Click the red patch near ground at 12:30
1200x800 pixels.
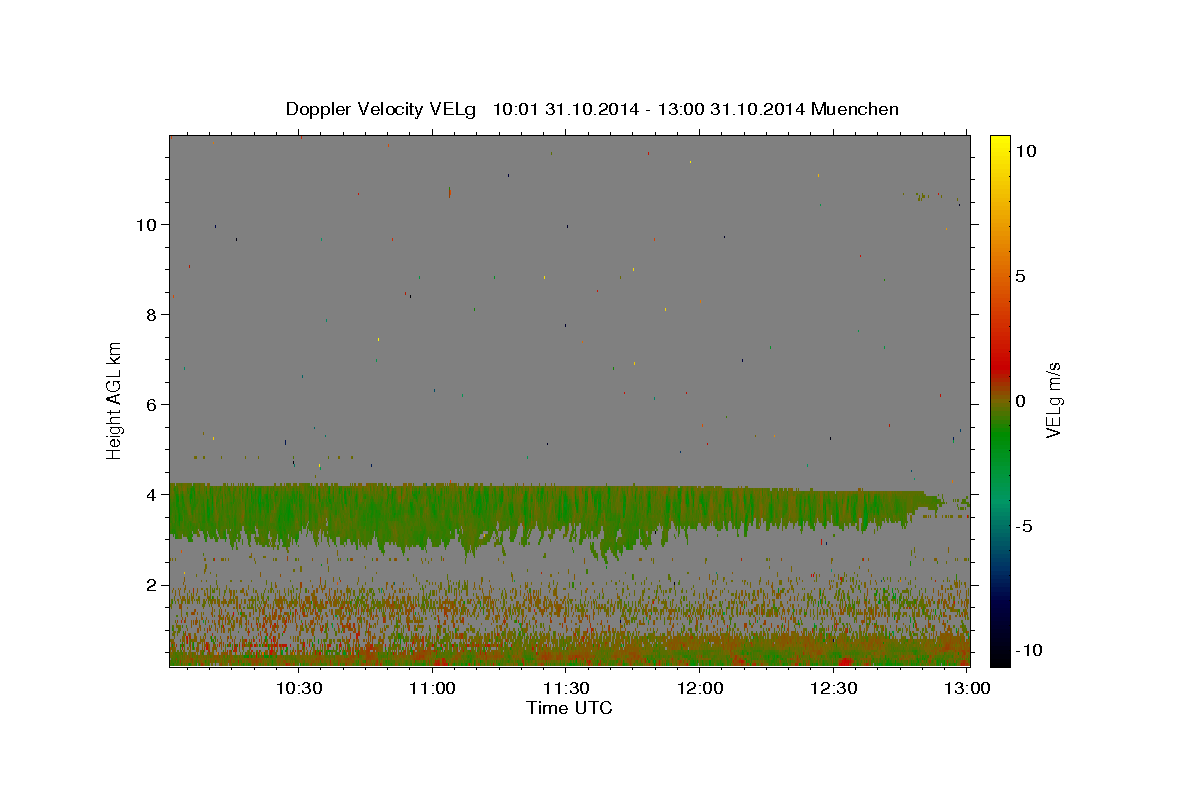846,661
